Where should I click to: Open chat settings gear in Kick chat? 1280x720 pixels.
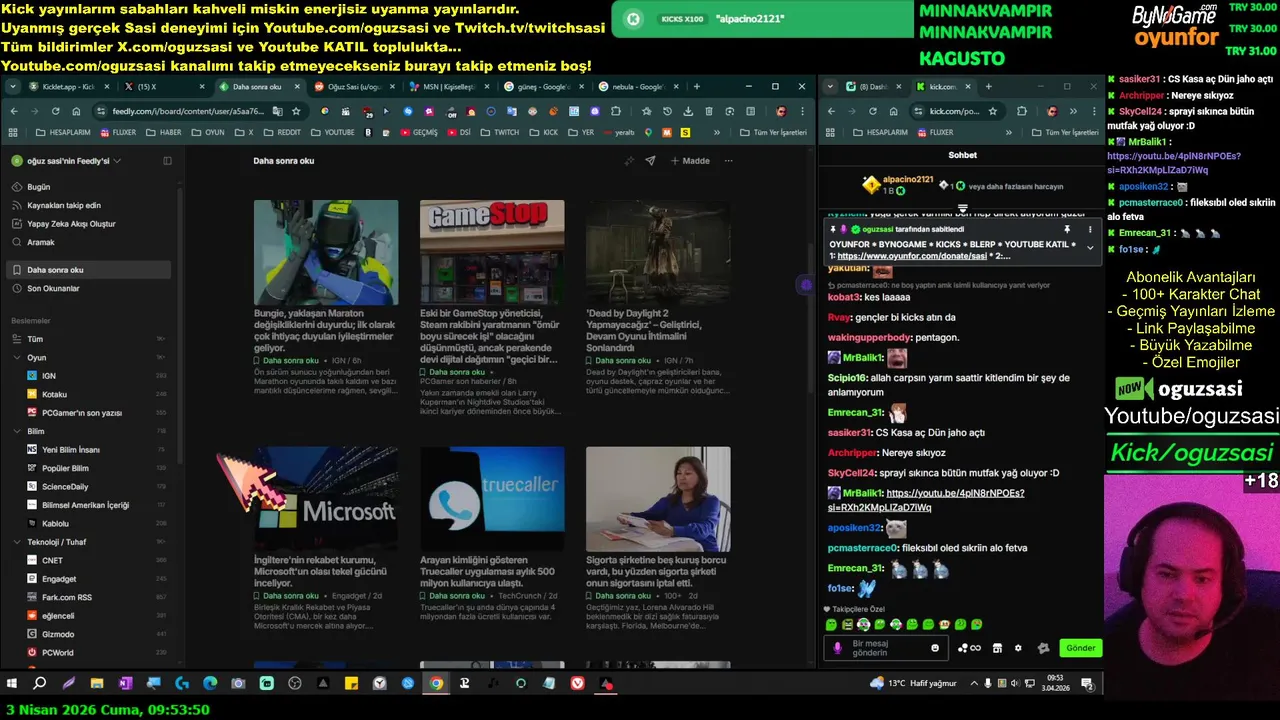[x=1018, y=648]
